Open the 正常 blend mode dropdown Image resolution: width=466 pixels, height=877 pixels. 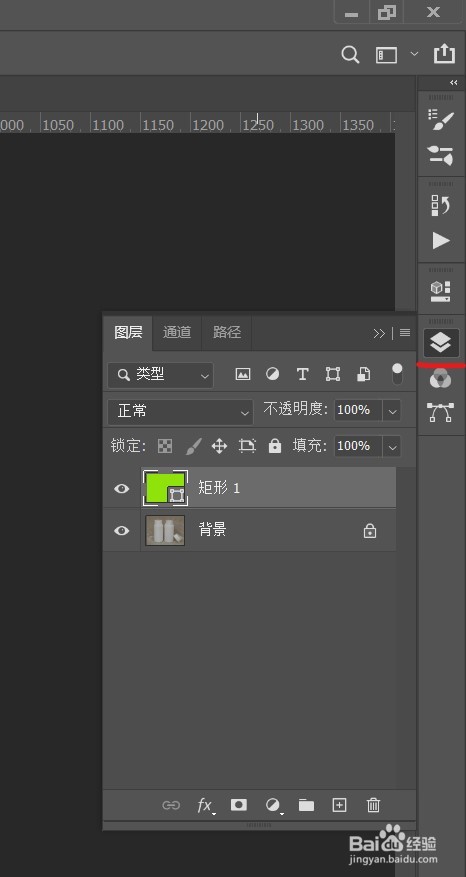click(x=180, y=412)
